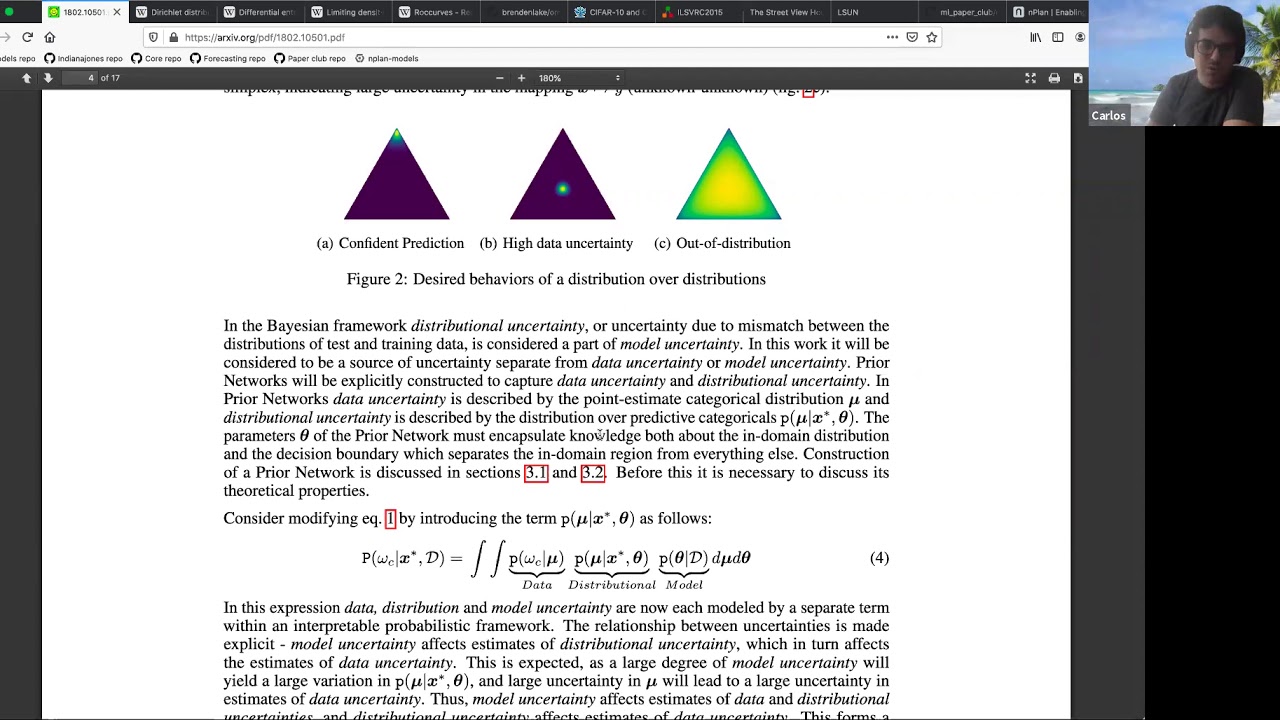Screen dimensions: 1280x720
Task: Follow section 3.2 reference link
Action: (x=593, y=472)
